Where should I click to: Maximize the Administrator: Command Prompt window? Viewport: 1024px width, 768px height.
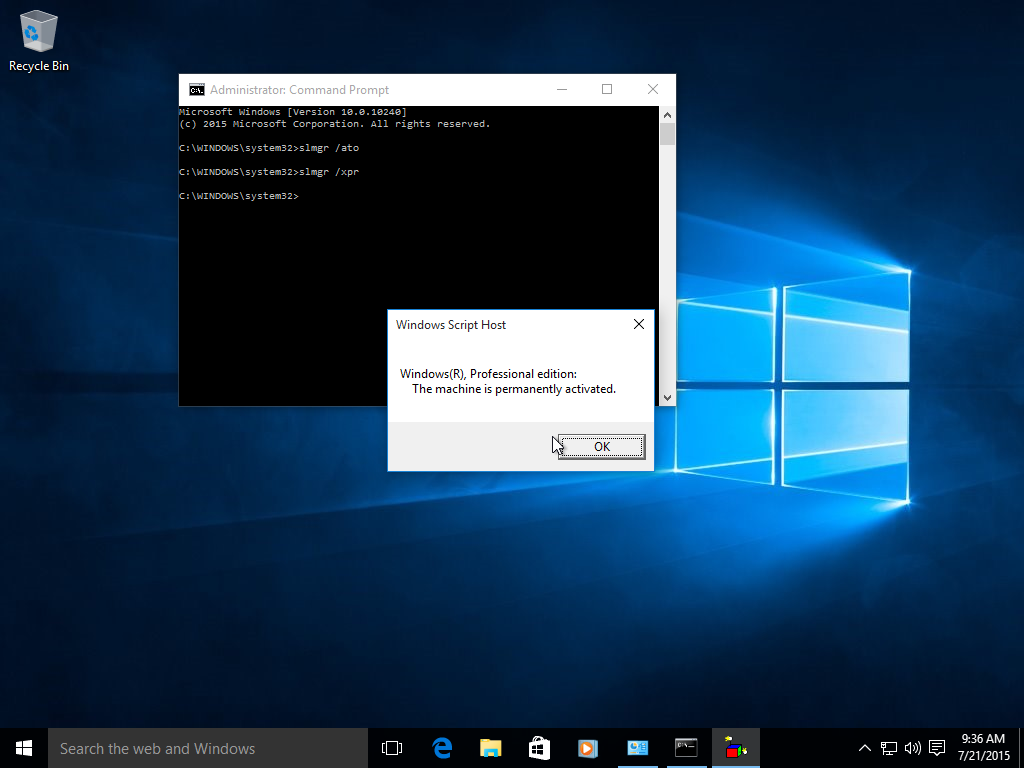pos(607,89)
